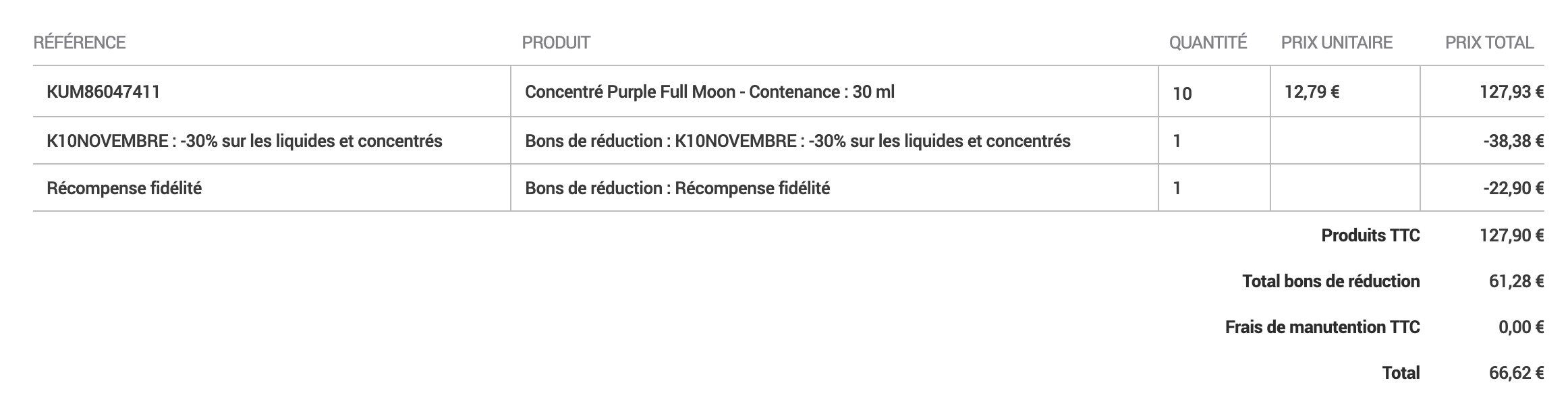
Task: Select the QUANTITÉ column header
Action: click(1208, 42)
